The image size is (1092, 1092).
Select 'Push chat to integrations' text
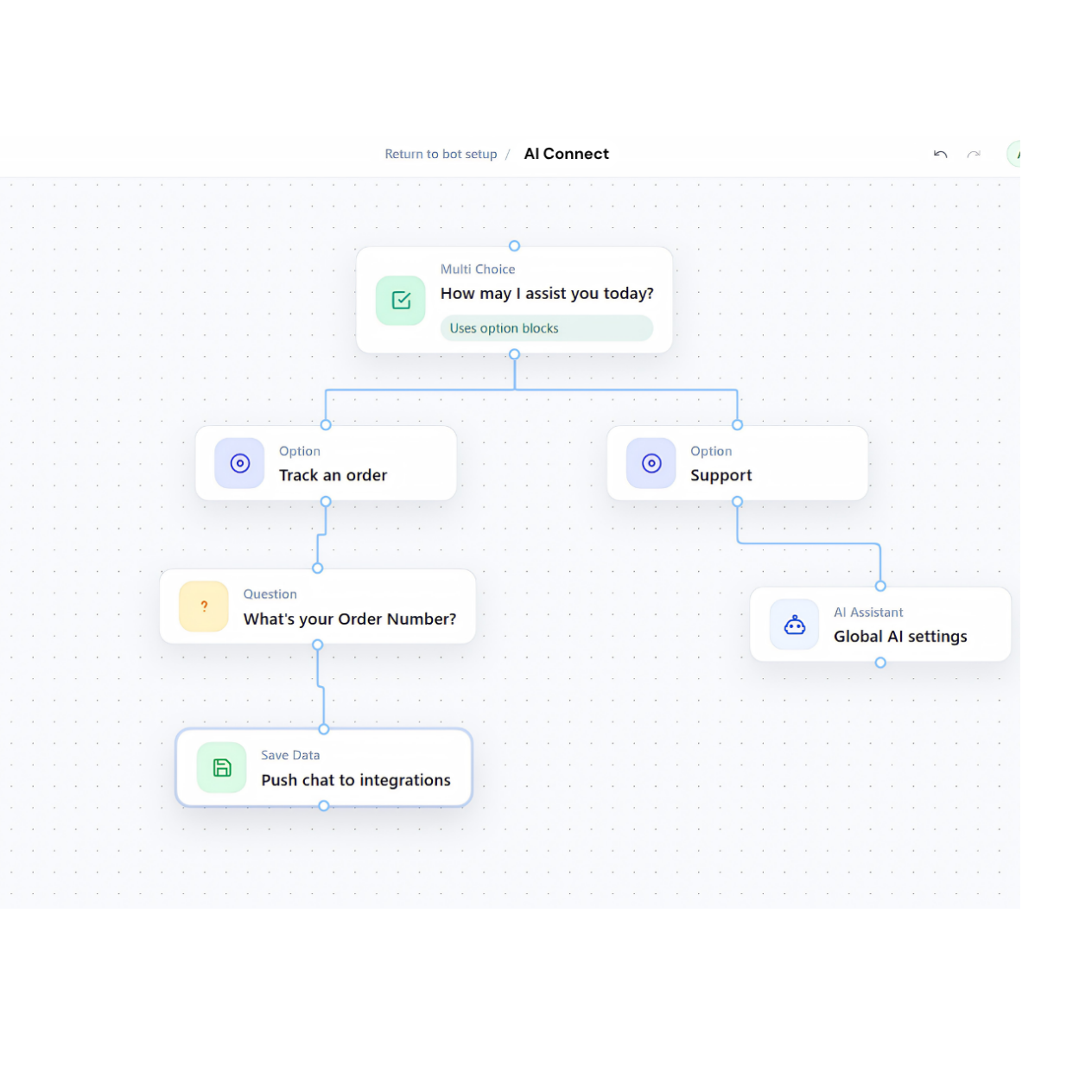[x=356, y=780]
